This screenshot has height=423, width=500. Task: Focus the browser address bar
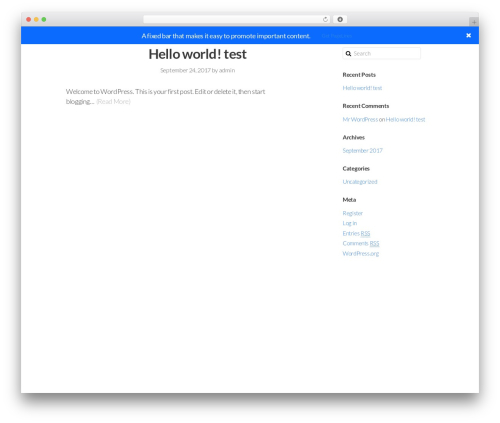pyautogui.click(x=236, y=19)
